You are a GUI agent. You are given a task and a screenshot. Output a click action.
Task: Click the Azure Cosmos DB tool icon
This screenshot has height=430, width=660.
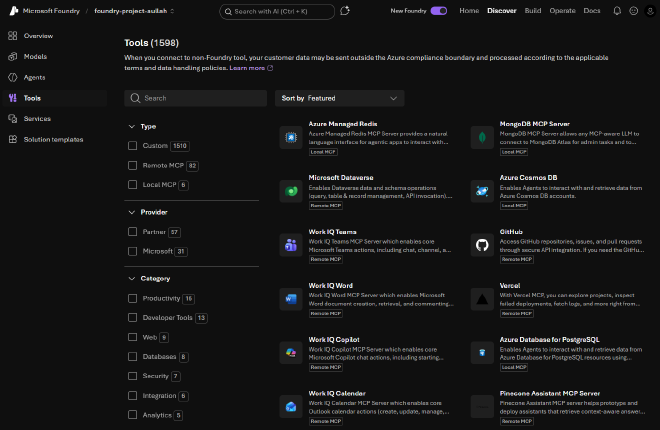pos(482,191)
